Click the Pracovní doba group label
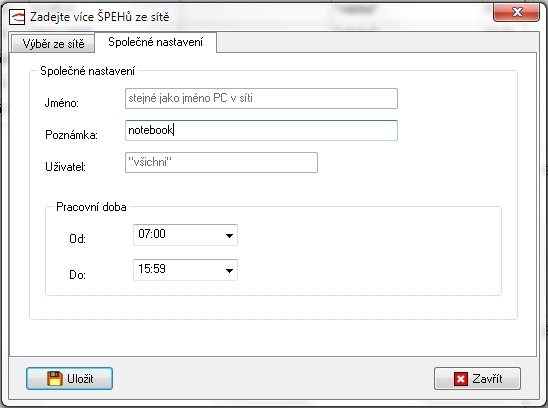The image size is (548, 408). coord(91,207)
